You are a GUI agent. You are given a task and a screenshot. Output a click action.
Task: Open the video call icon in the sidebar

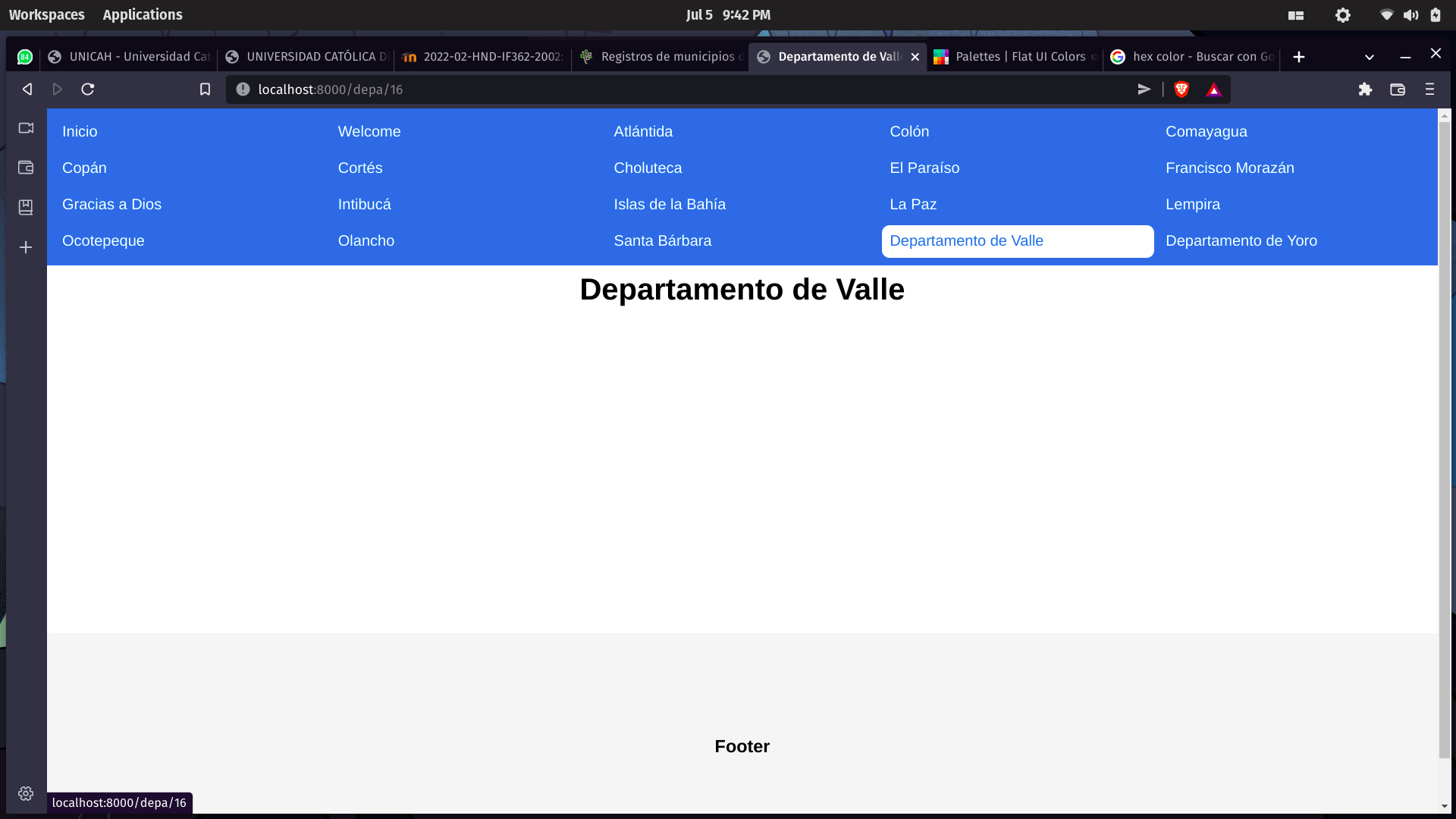pyautogui.click(x=26, y=128)
